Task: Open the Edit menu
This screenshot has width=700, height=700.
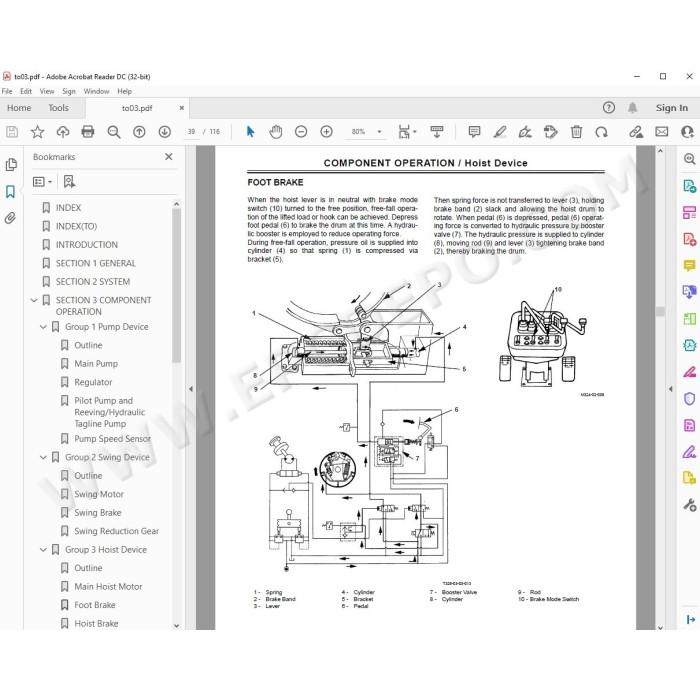Action: pyautogui.click(x=26, y=91)
